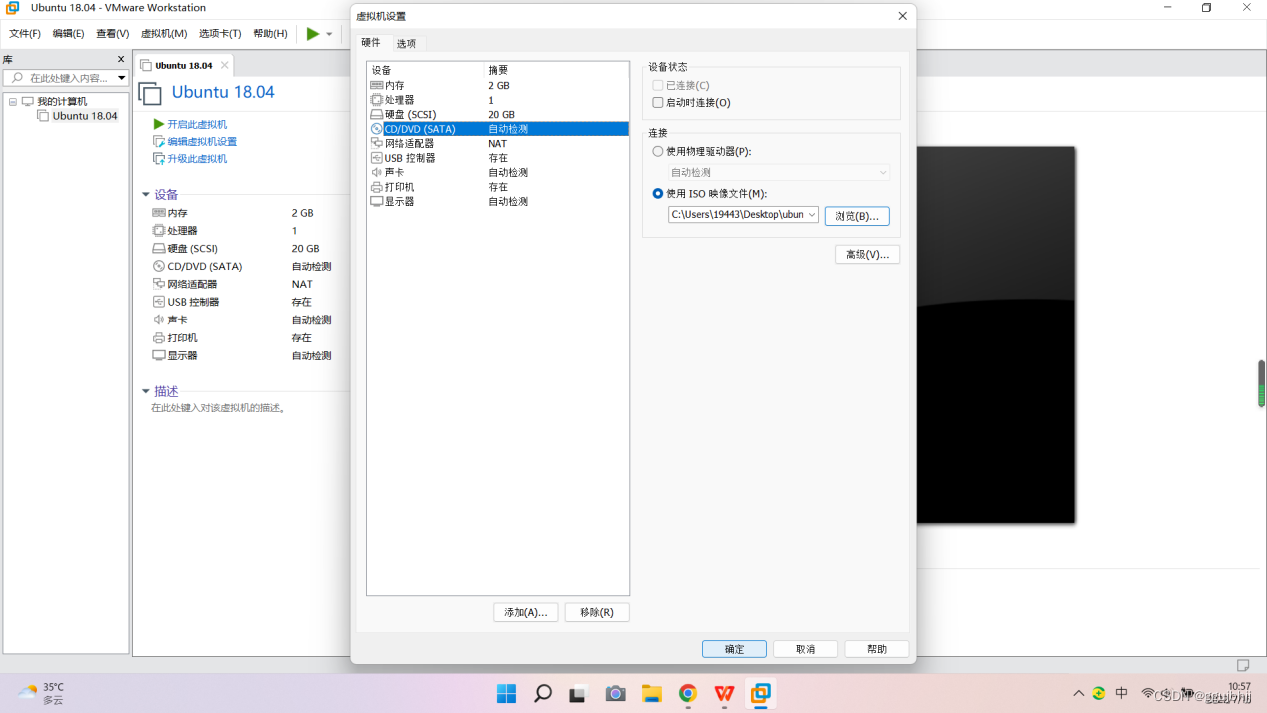This screenshot has width=1267, height=713.
Task: Click the 高级(V)... button
Action: coord(868,255)
